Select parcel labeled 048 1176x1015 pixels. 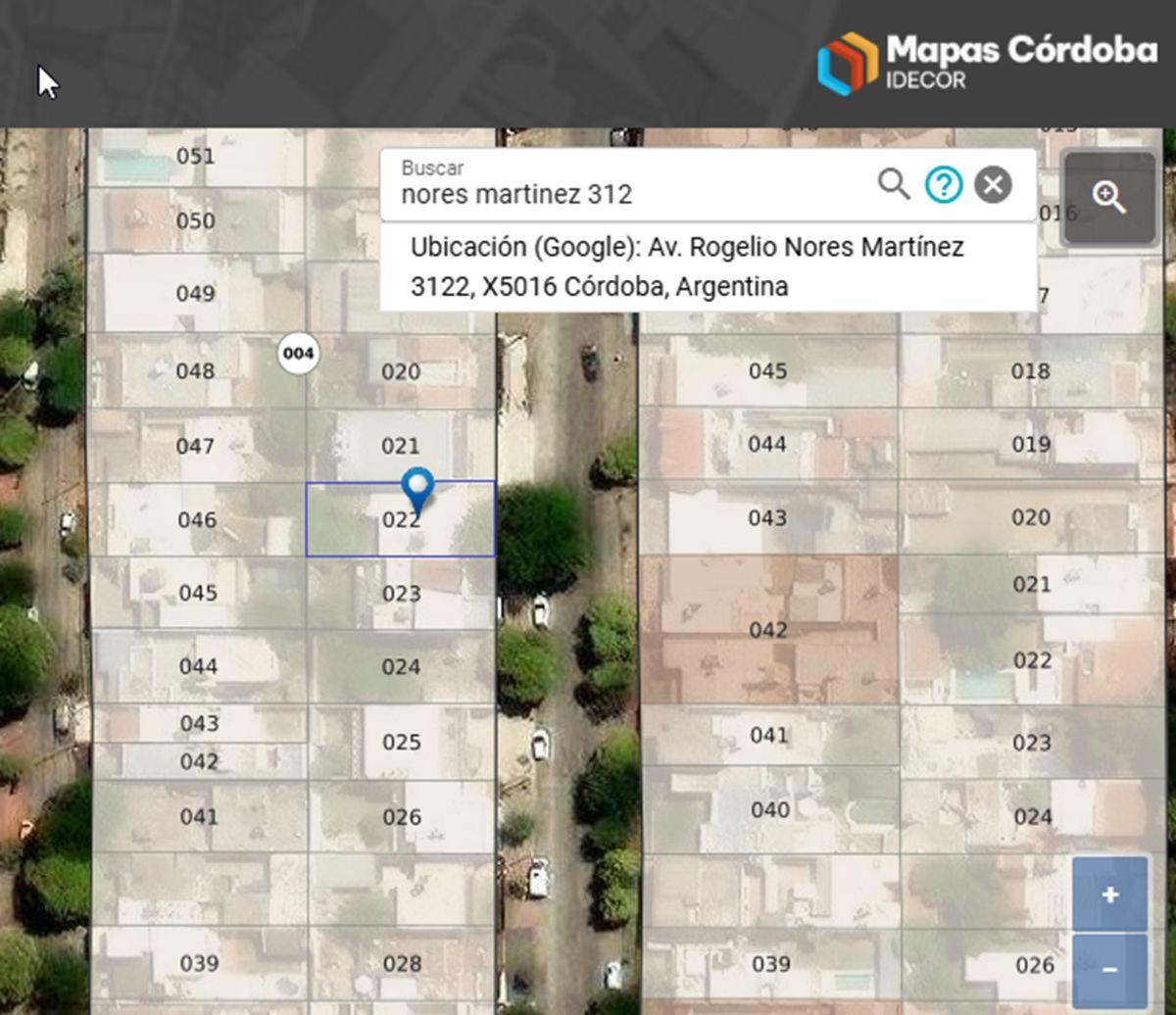[196, 370]
